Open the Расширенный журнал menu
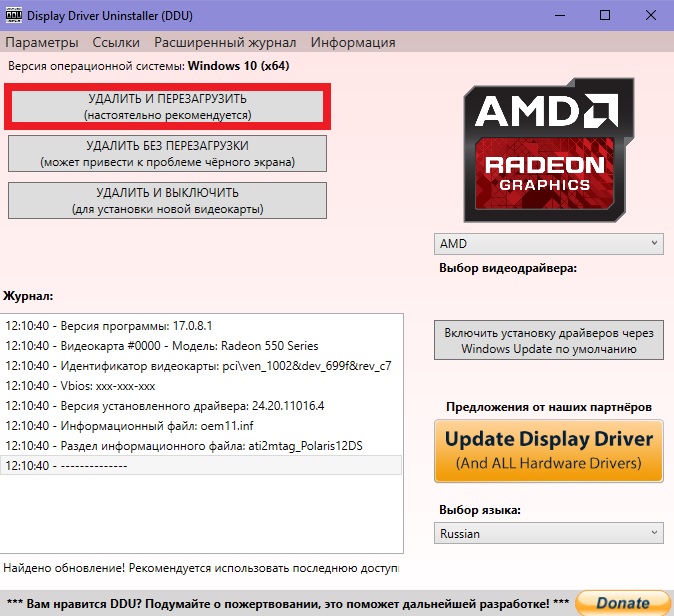This screenshot has height=616, width=674. point(225,43)
